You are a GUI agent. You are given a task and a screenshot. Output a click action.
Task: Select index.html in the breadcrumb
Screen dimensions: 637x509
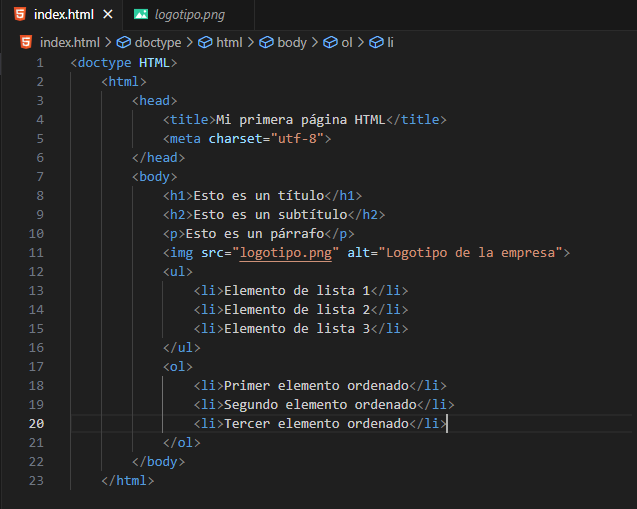point(70,42)
